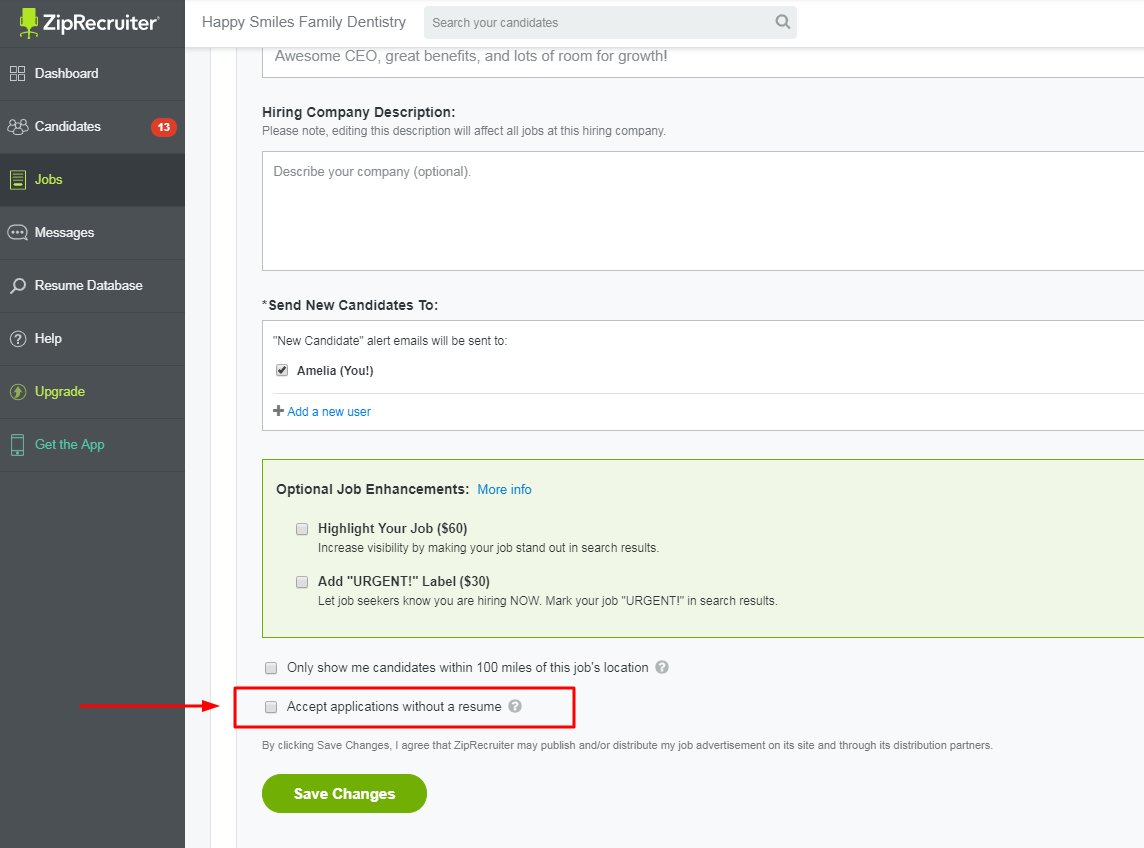
Task: Uncheck Amelia (You!) alert recipient
Action: (x=282, y=370)
